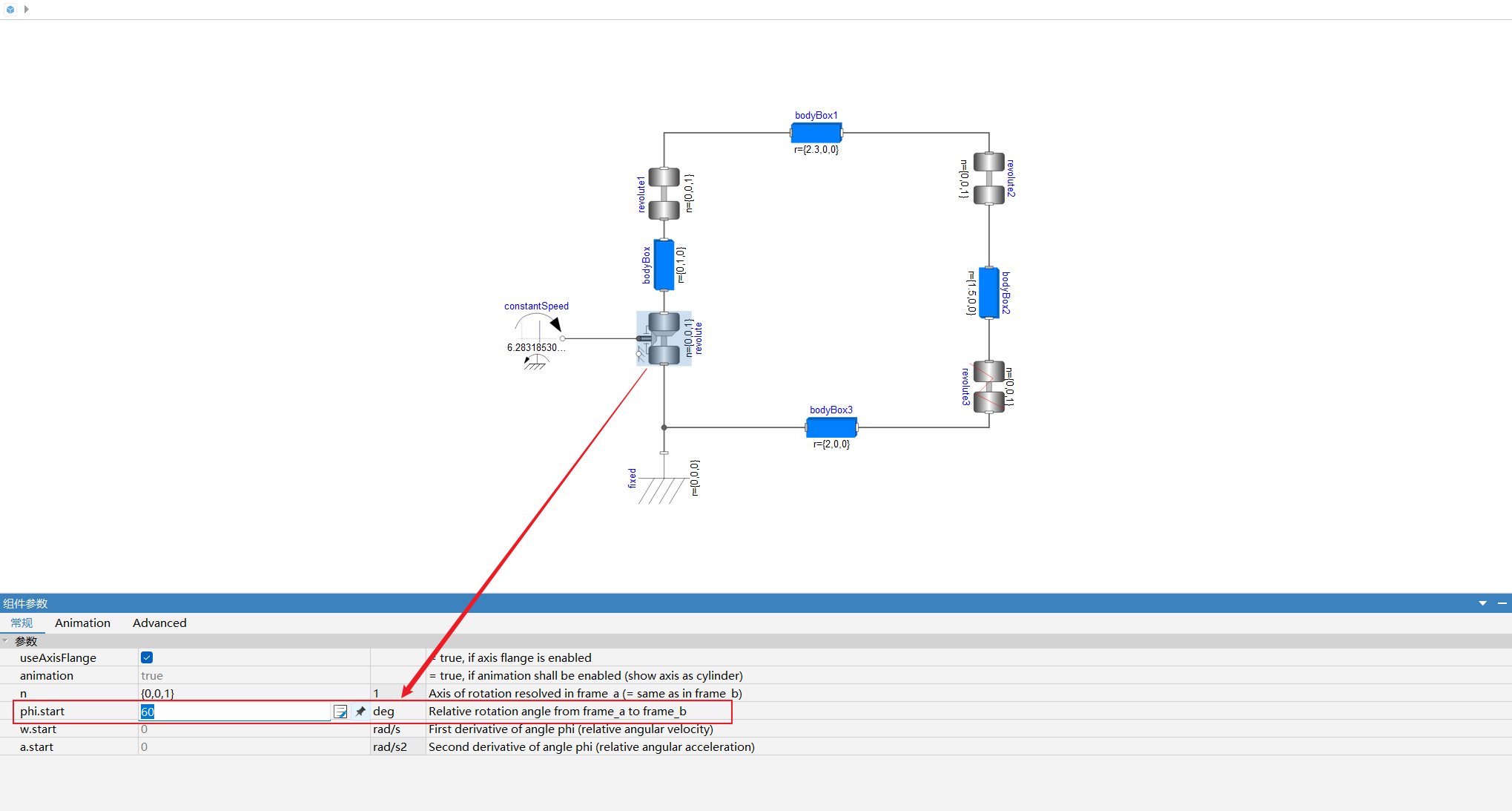Select the useAxisFlange parameter name
Image resolution: width=1512 pixels, height=811 pixels.
point(58,658)
